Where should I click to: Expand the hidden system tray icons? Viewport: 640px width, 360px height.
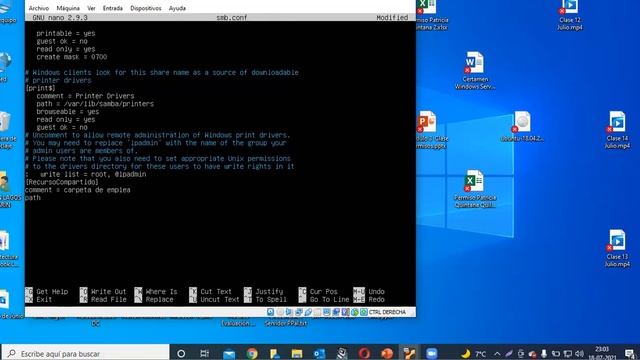click(x=498, y=353)
